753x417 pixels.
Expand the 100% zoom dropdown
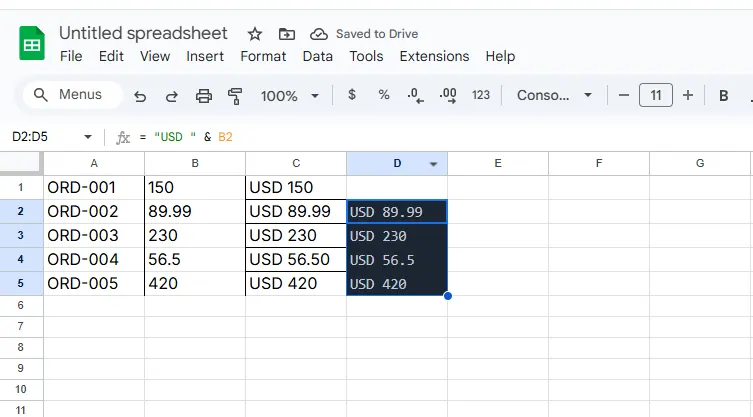pyautogui.click(x=290, y=96)
